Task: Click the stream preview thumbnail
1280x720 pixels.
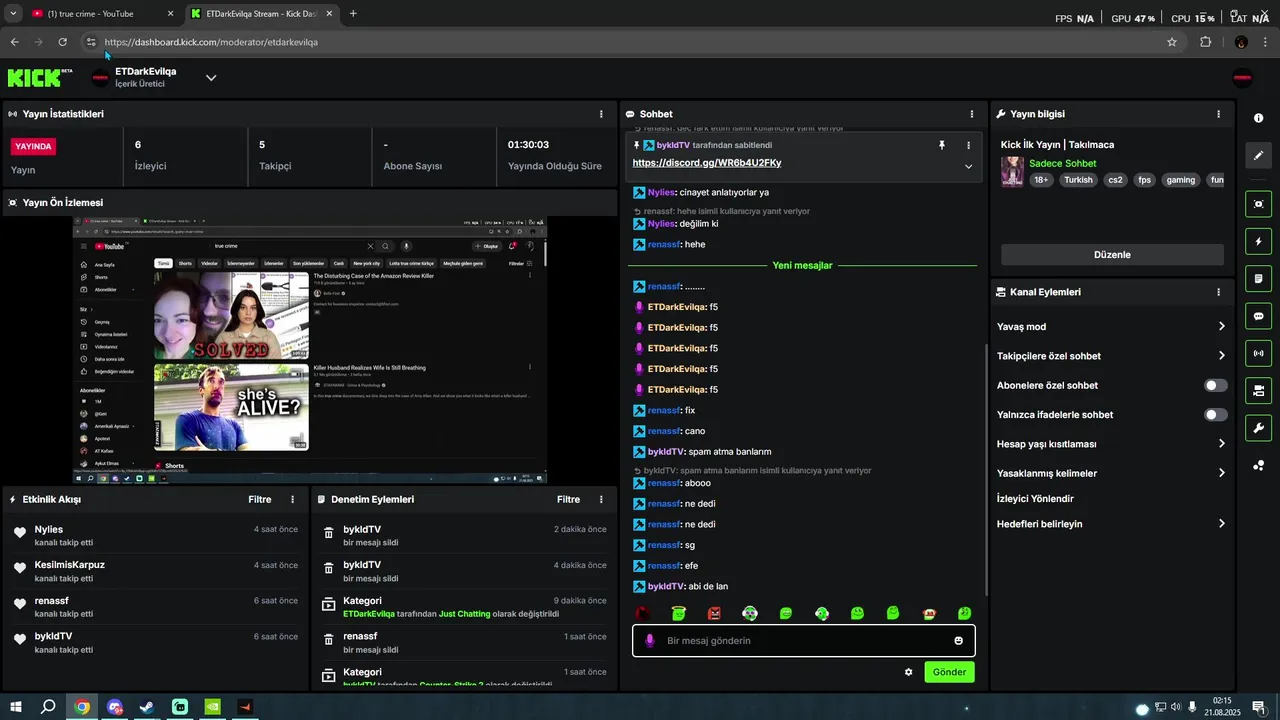Action: (x=309, y=349)
